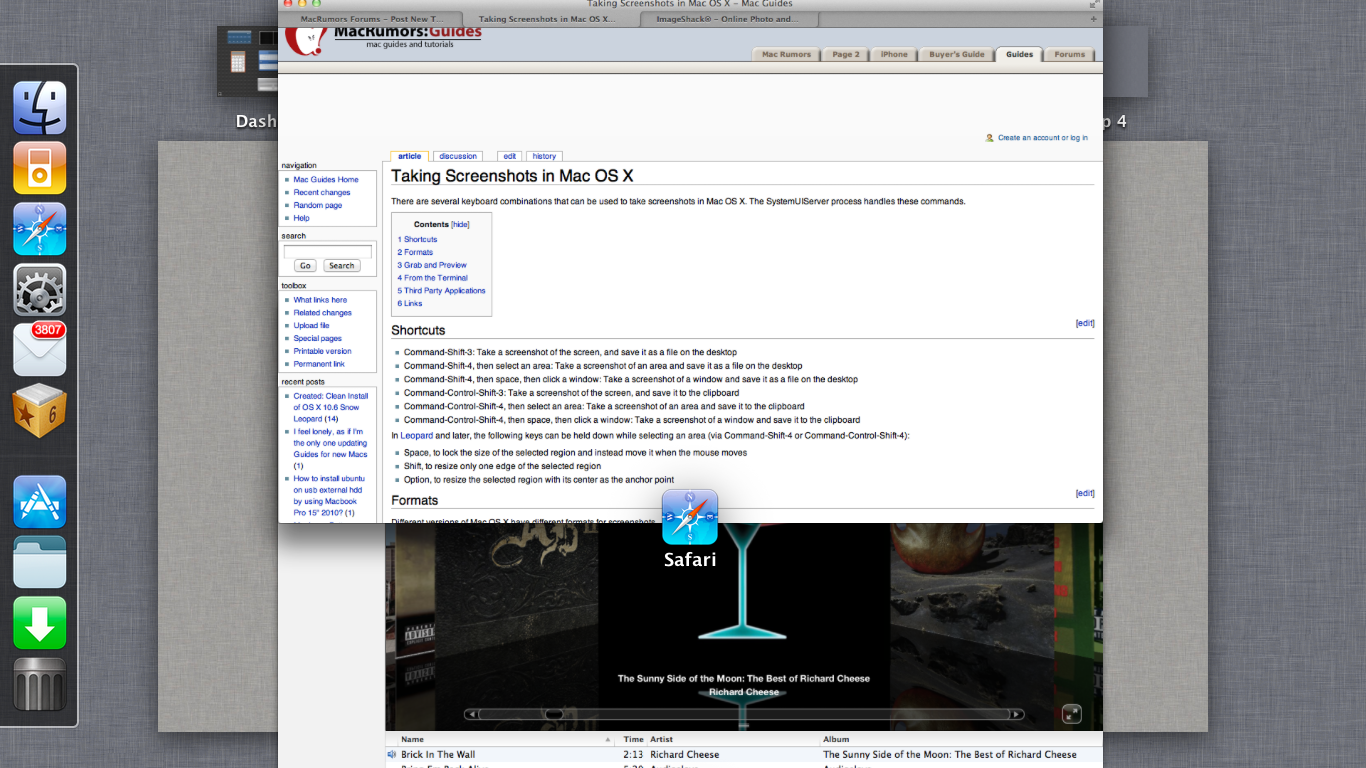
Task: Launch the gold star box app in dock
Action: [x=40, y=411]
